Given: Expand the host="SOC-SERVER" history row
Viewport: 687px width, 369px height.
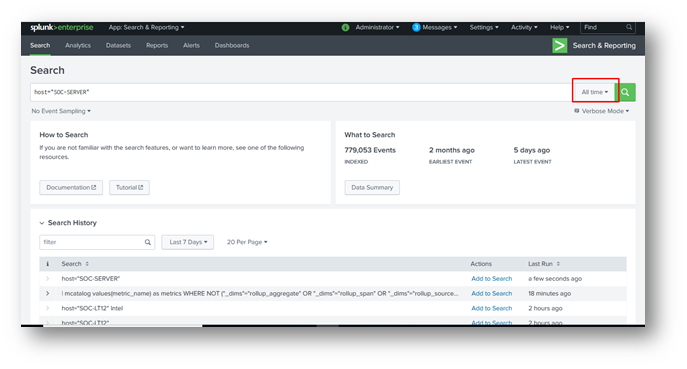Looking at the screenshot, I should [47, 279].
